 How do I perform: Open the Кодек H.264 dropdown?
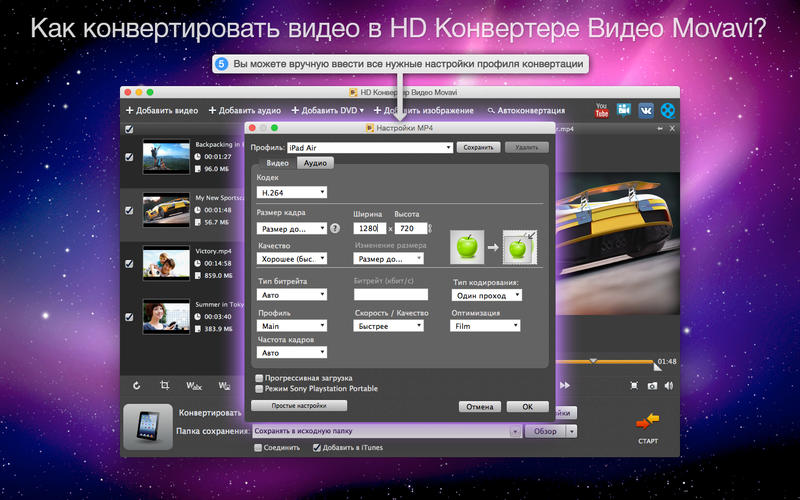[x=292, y=192]
